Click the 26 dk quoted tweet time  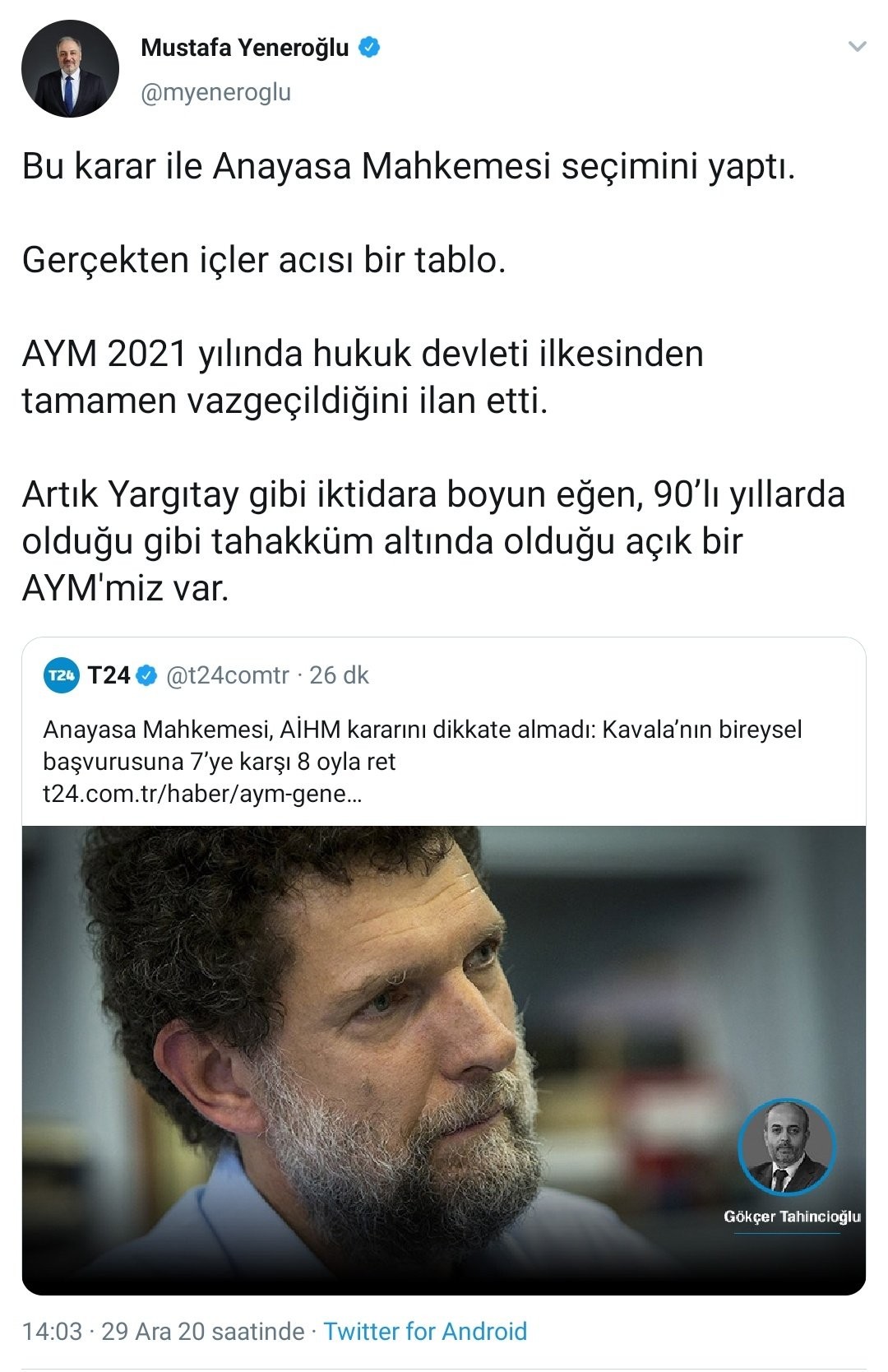pos(340,676)
